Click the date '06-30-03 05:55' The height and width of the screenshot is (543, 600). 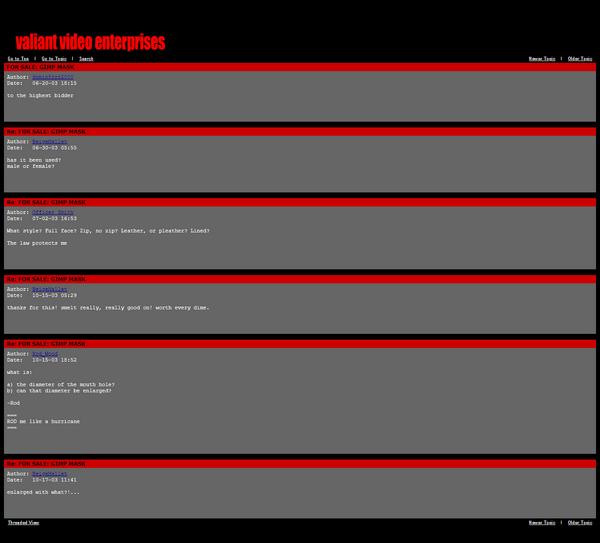54,148
